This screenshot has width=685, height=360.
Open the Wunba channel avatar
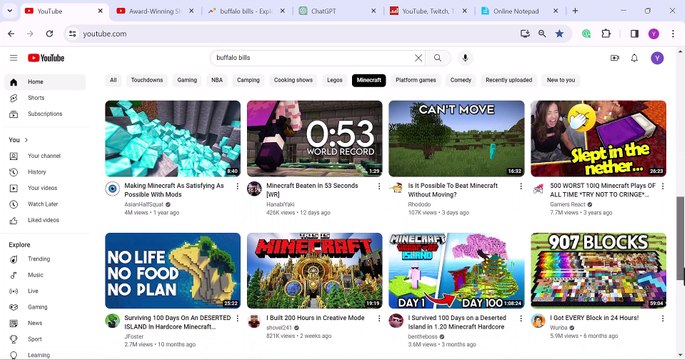(x=538, y=321)
